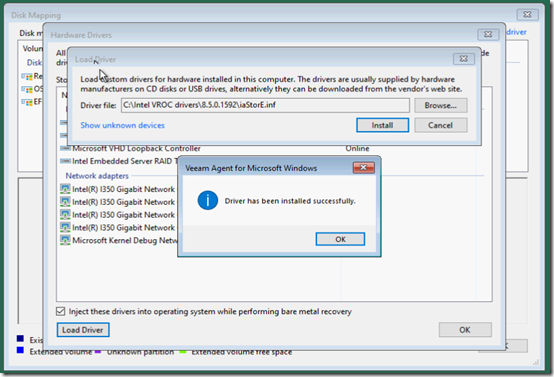Click the Unknown partition purple legend swatch
This screenshot has width=554, height=377.
pyautogui.click(x=98, y=352)
